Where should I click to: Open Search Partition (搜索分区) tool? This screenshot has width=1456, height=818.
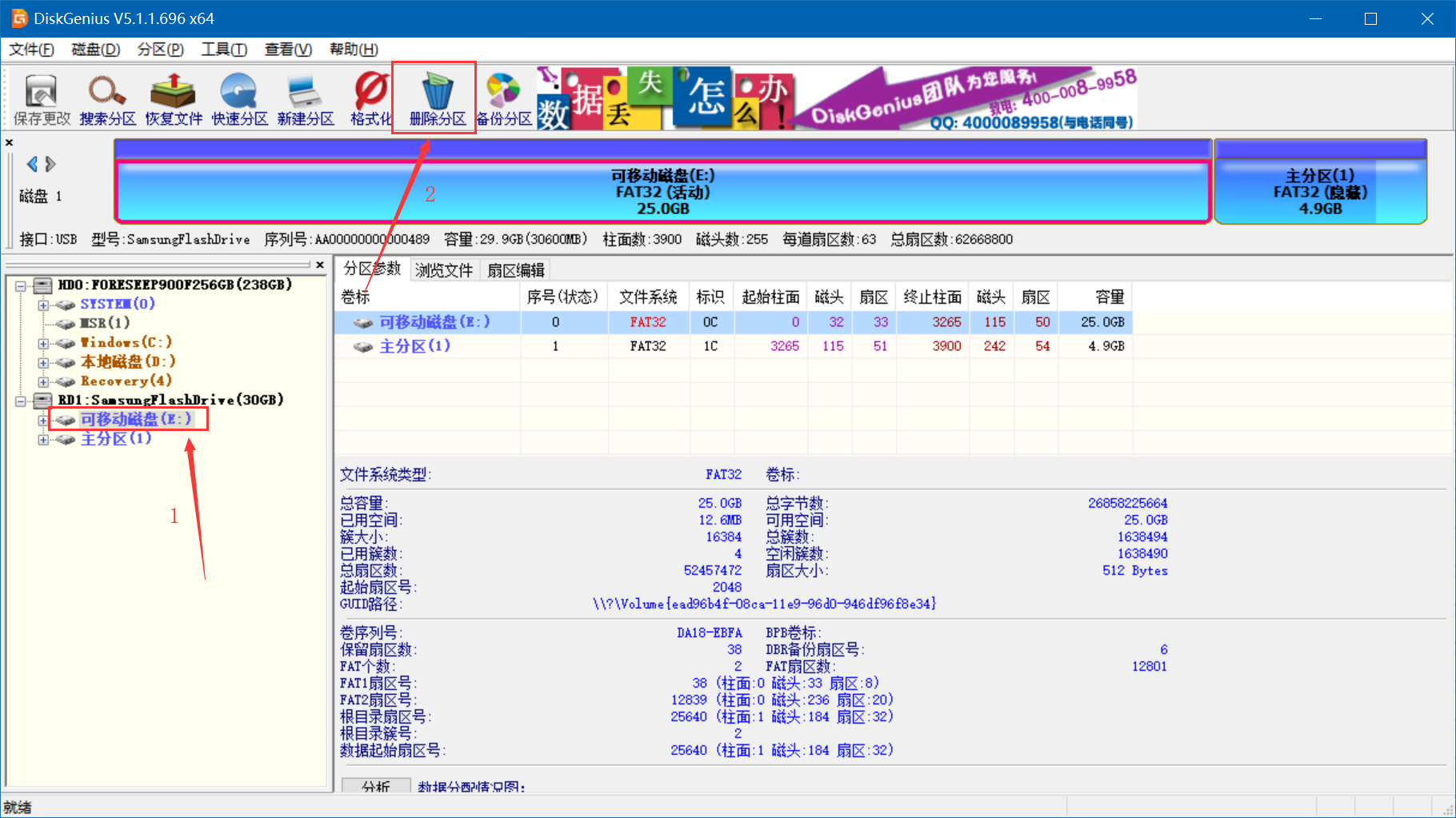[x=107, y=100]
